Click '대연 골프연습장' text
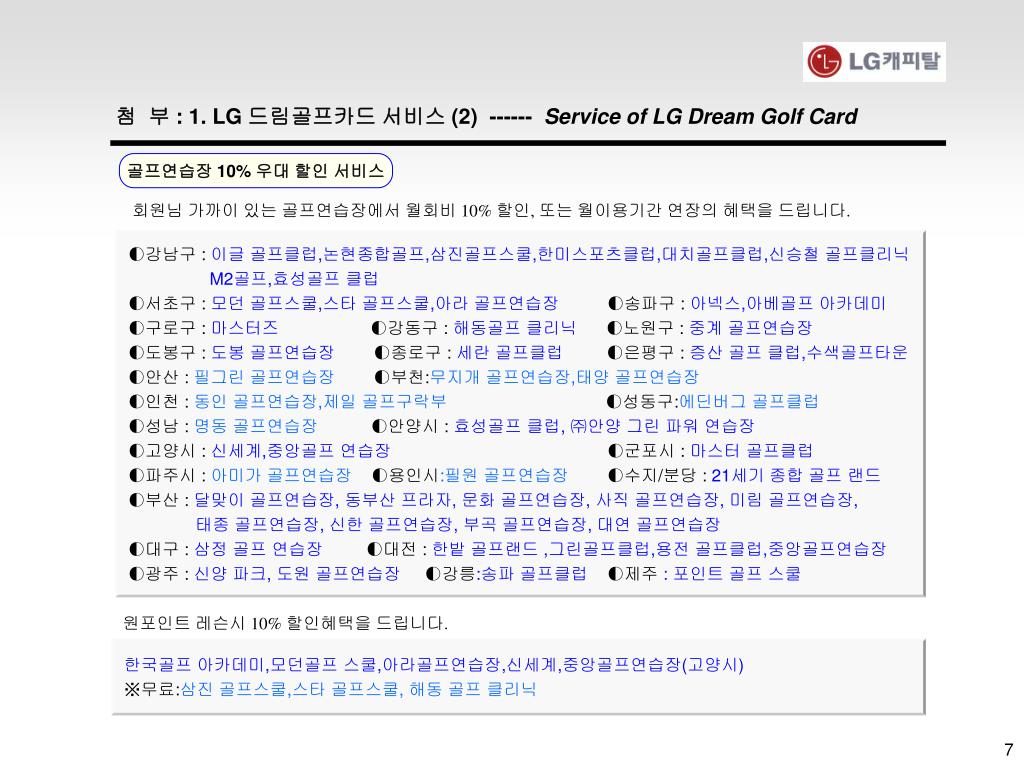Viewport: 1024px width, 768px height. (659, 524)
